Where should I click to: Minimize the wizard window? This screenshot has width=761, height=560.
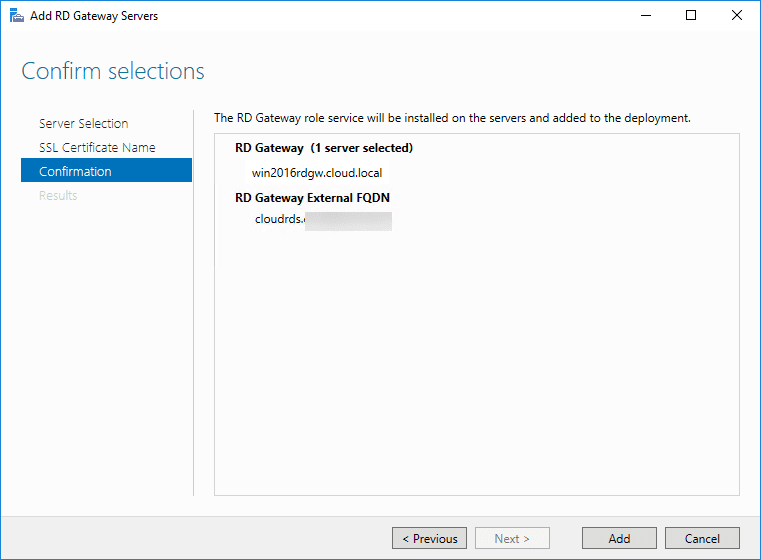pos(643,16)
